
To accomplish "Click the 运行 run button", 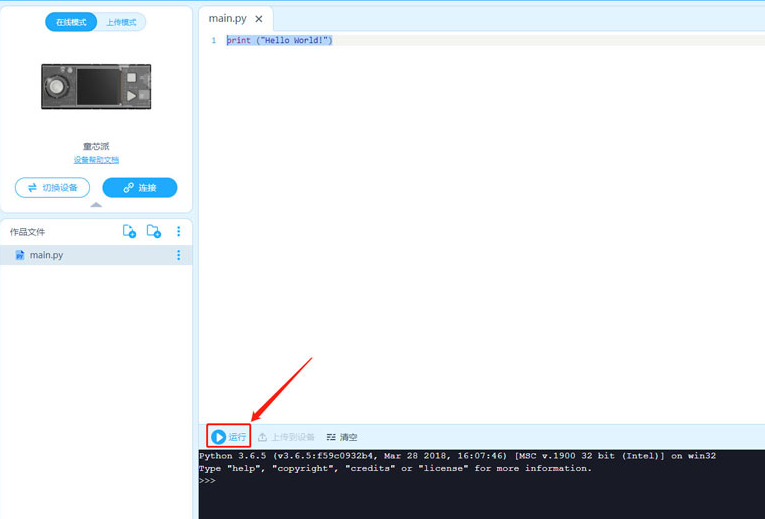I will pyautogui.click(x=228, y=437).
